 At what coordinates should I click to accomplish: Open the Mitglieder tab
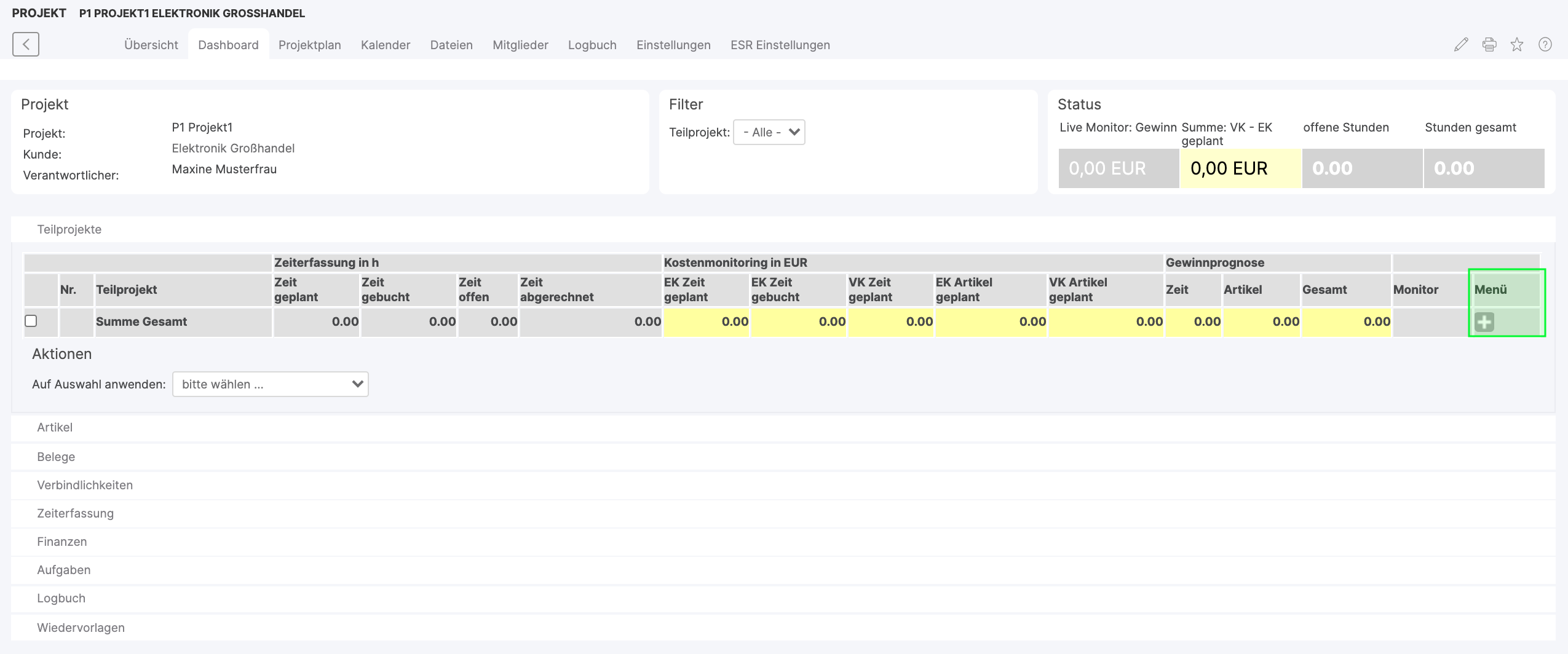[520, 45]
